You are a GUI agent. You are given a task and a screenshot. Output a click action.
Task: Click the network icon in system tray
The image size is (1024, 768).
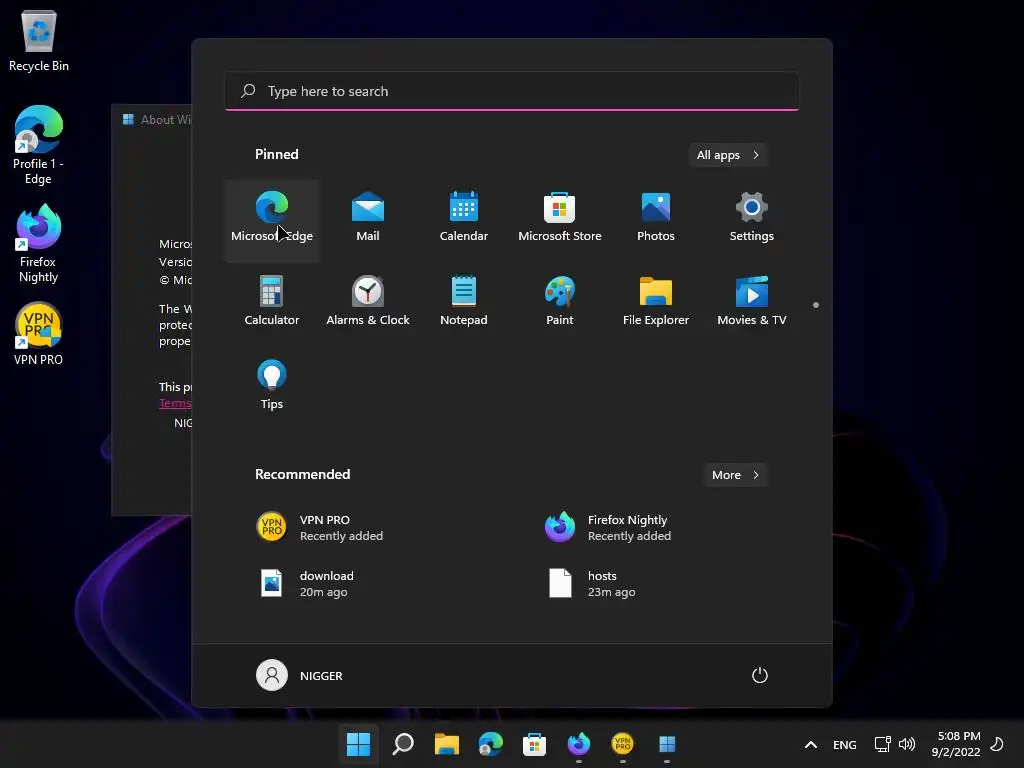(882, 744)
